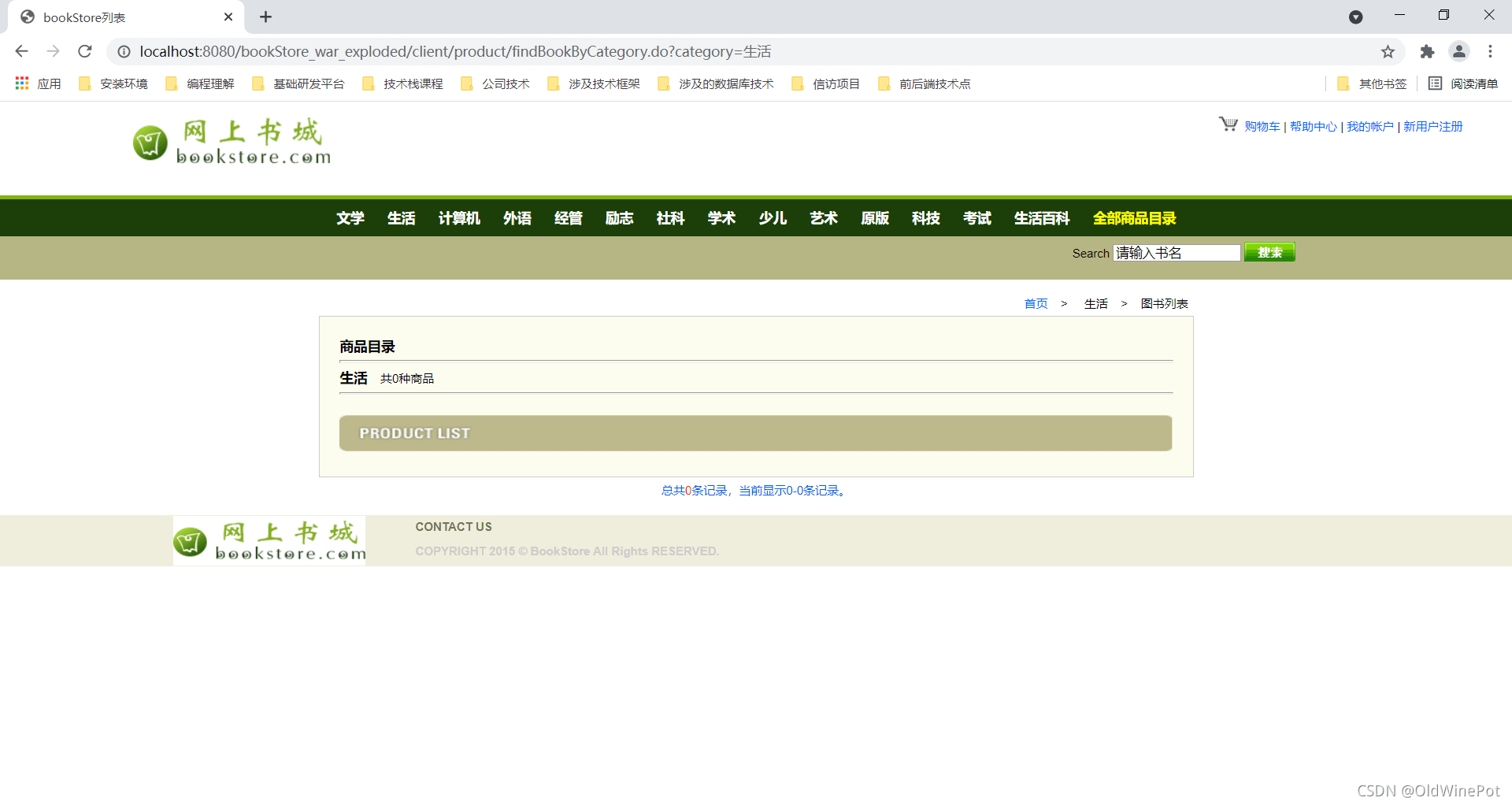This screenshot has height=805, width=1512.
Task: Open the 技术栈课程 bookmark folder
Action: [402, 83]
